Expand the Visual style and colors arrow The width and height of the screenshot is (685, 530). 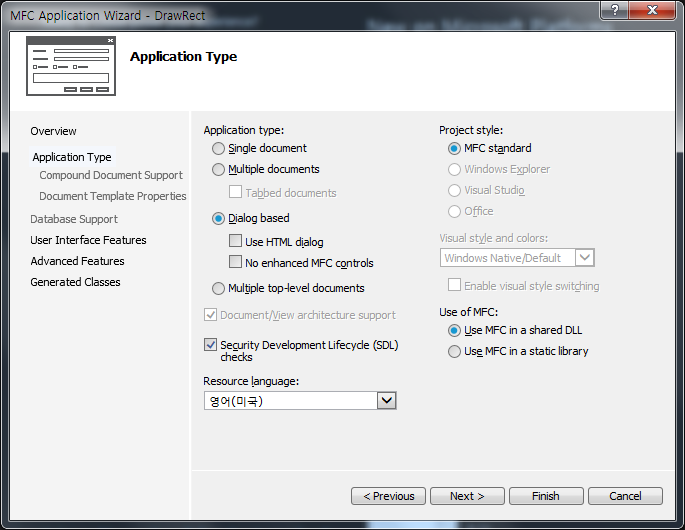pyautogui.click(x=585, y=258)
